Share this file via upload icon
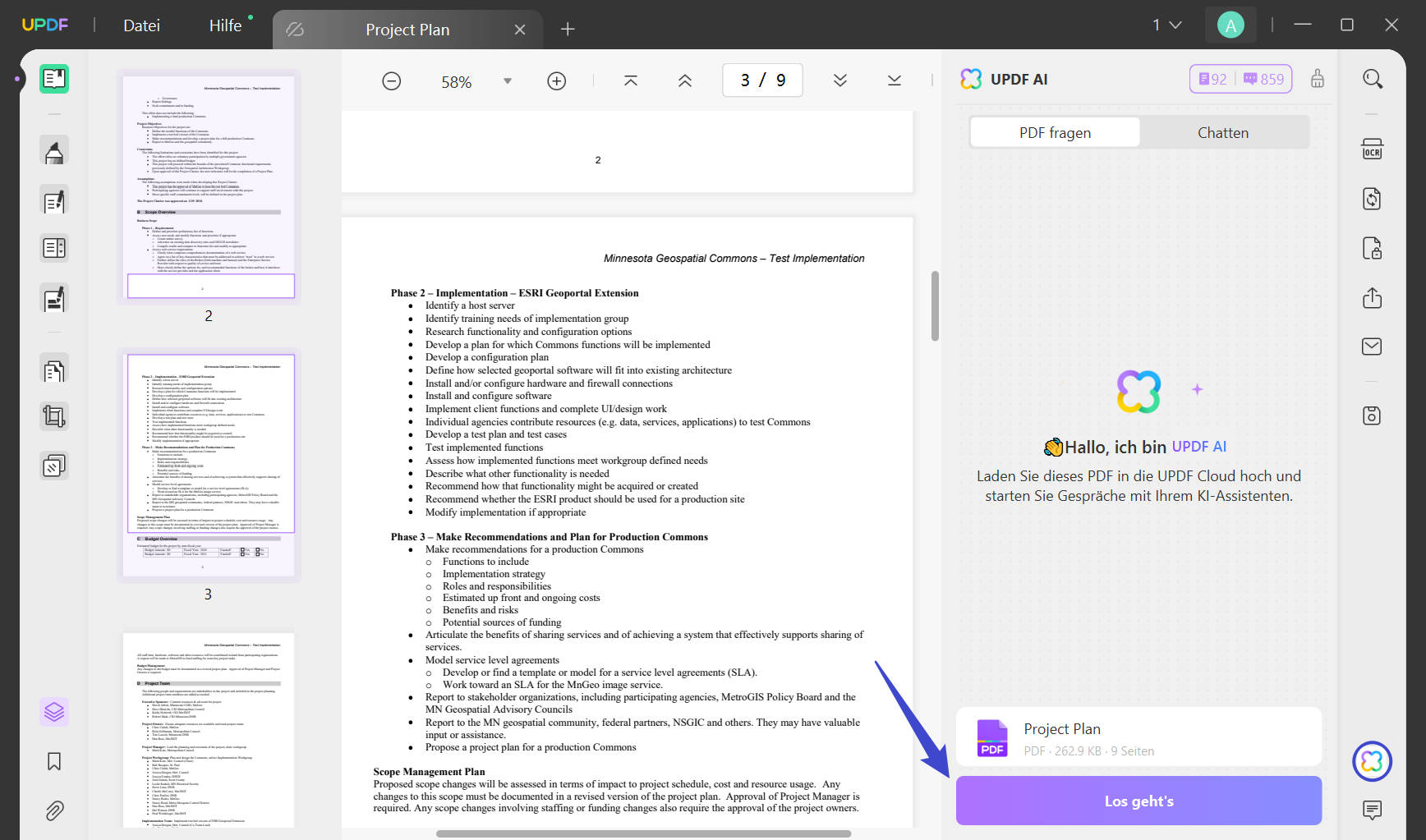This screenshot has height=840, width=1426. click(1373, 297)
